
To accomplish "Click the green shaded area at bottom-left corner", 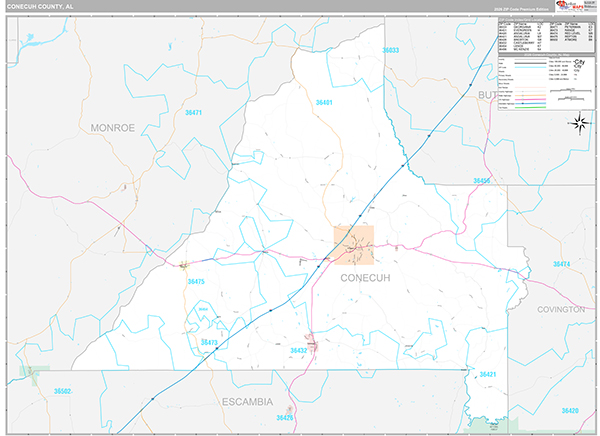I will pos(34,375).
